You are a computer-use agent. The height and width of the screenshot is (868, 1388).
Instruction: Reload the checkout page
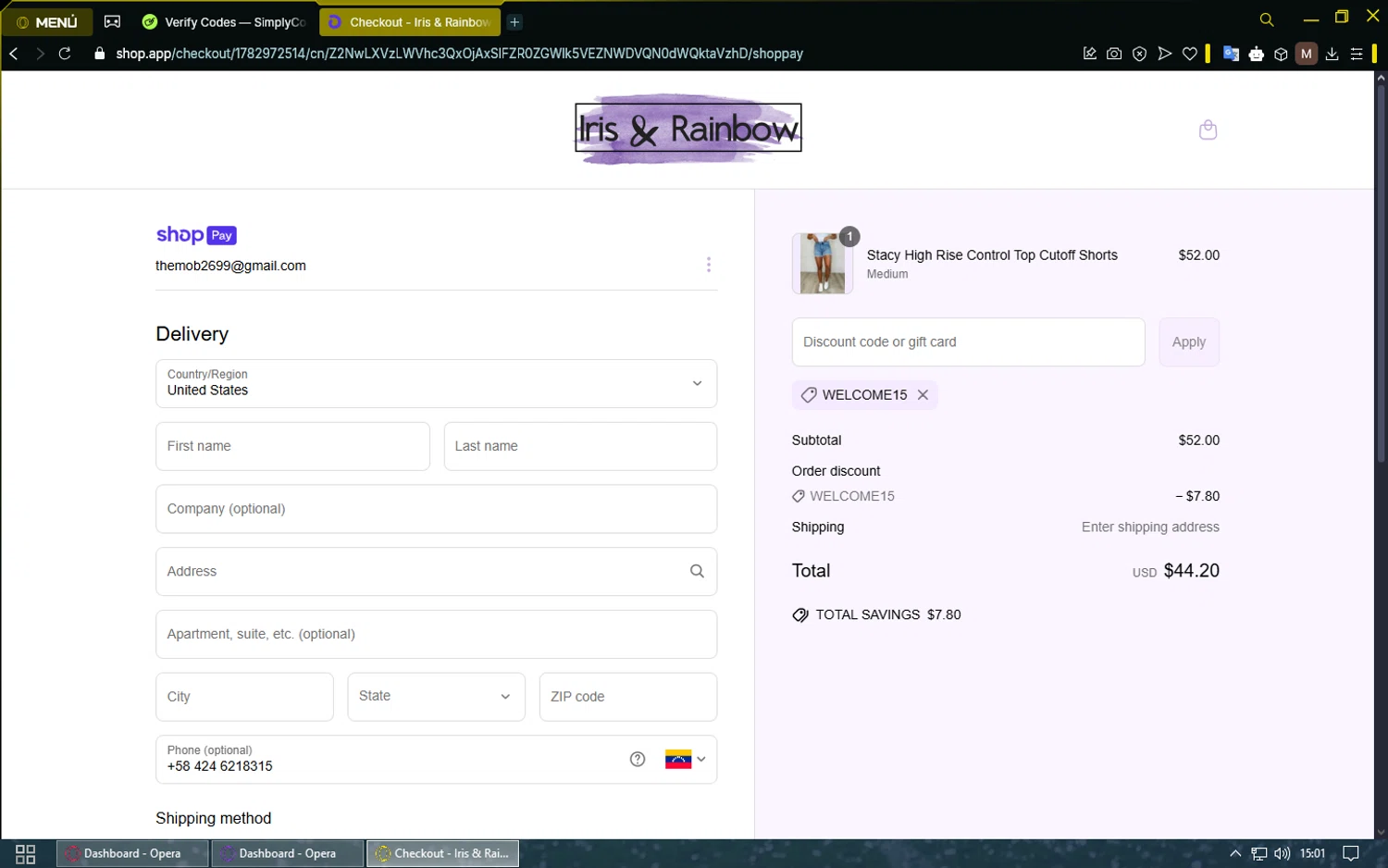point(65,54)
